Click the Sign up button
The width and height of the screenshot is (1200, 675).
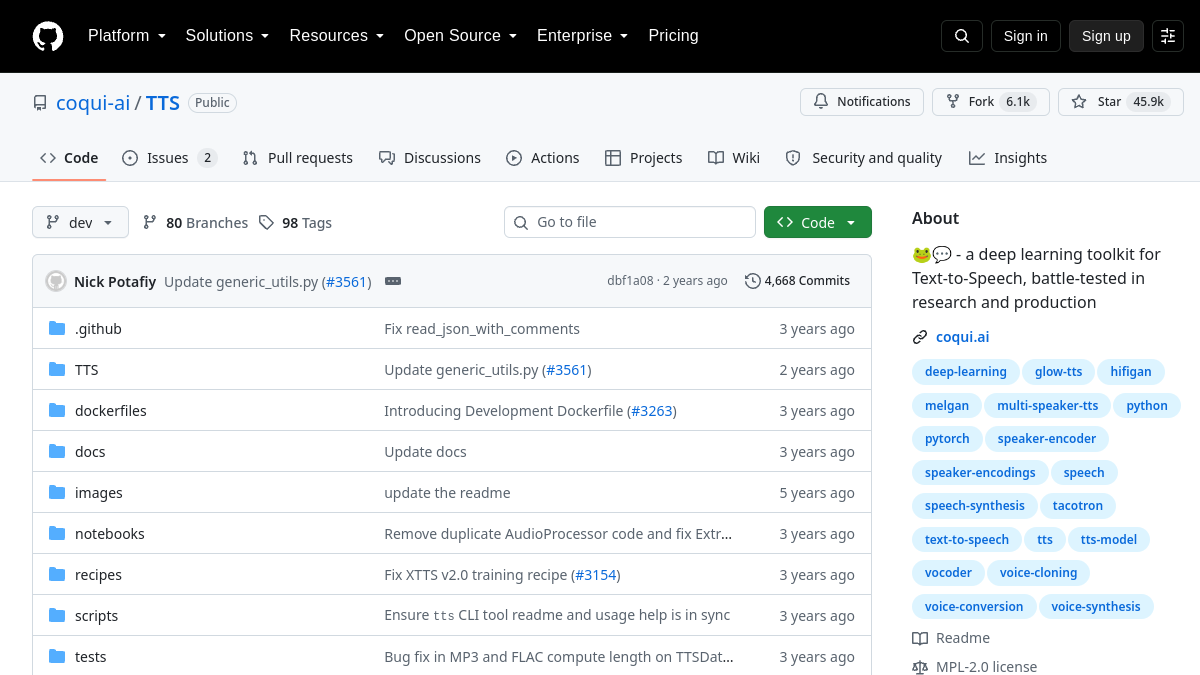(x=1106, y=36)
